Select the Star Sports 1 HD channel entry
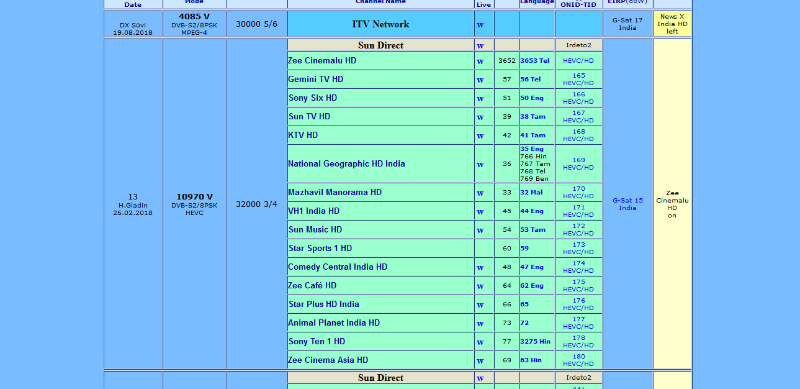 [x=320, y=249]
